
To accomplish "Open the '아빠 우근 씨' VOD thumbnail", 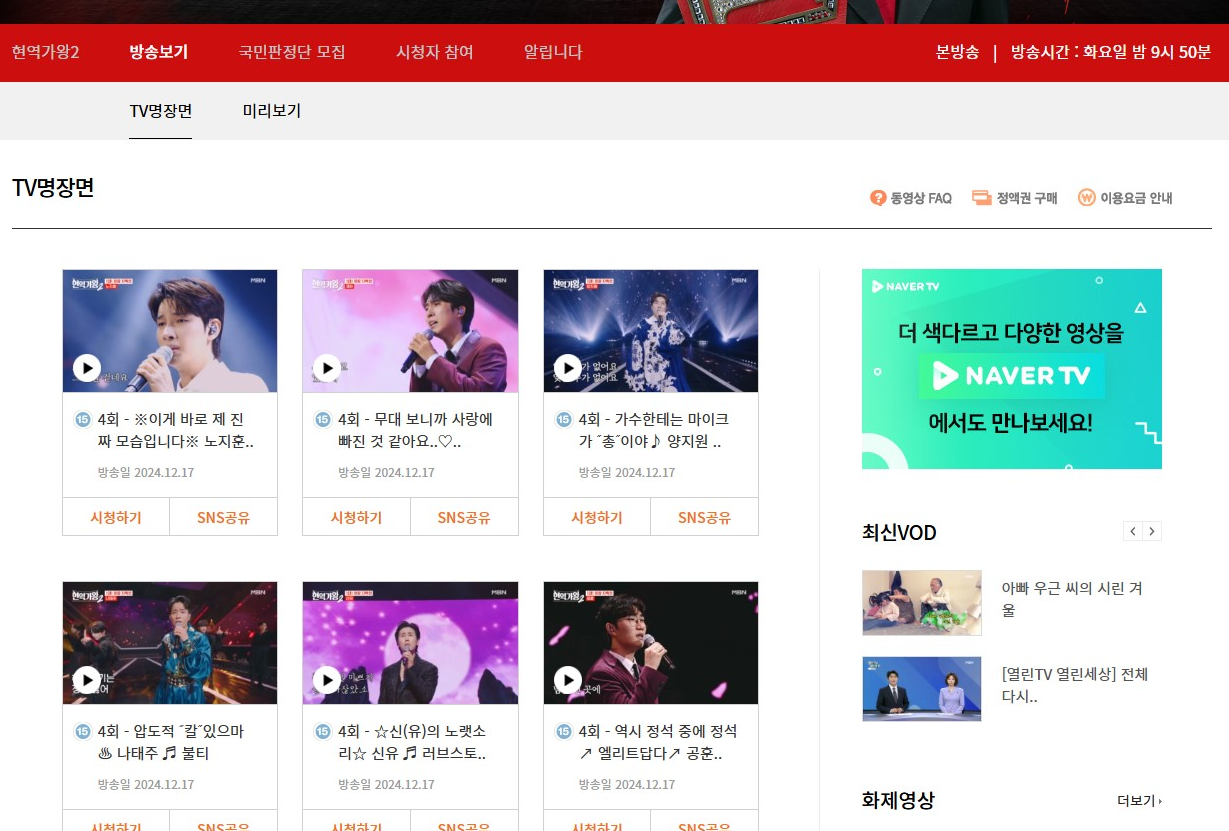I will pos(921,602).
